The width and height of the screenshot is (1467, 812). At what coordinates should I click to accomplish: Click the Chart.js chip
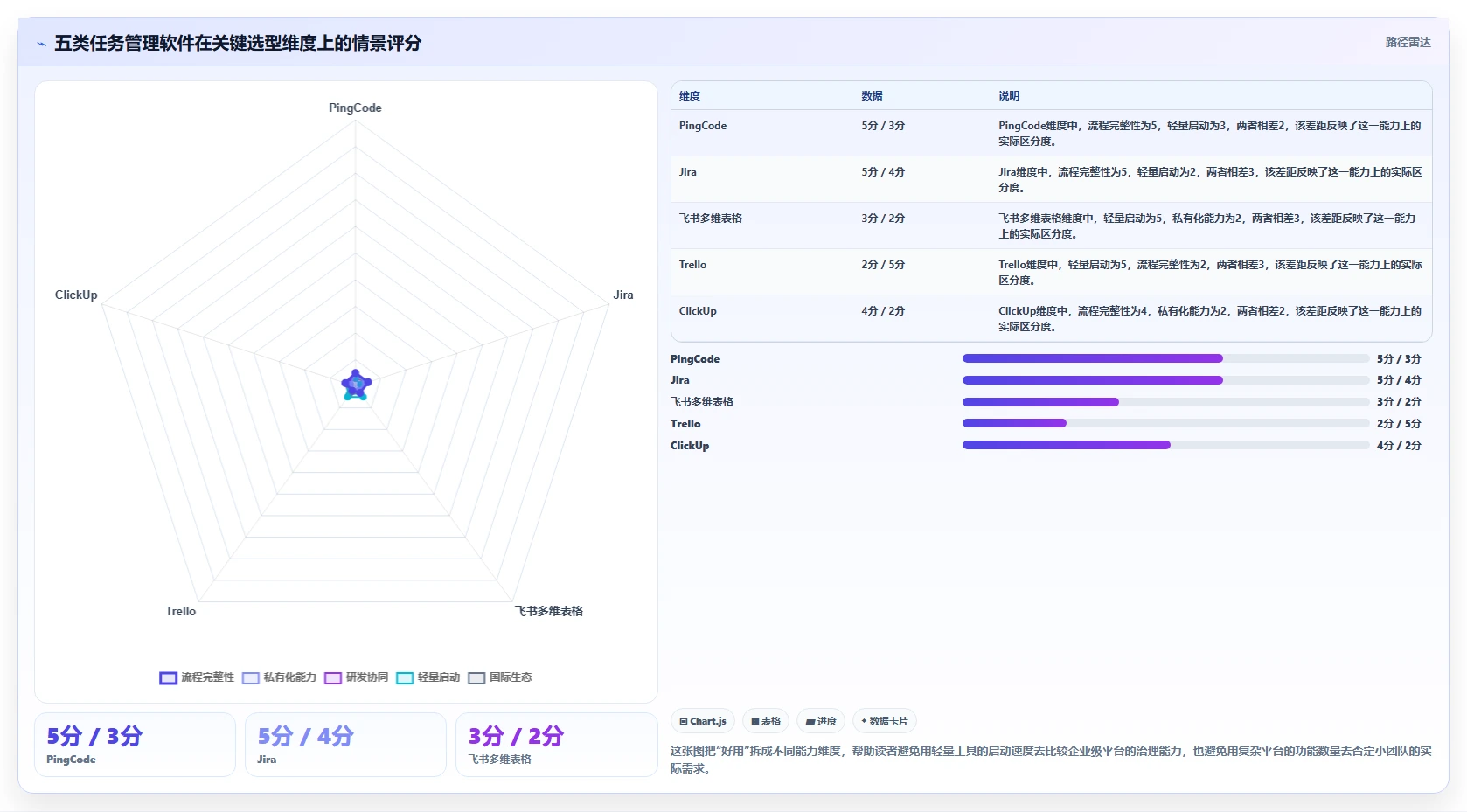pyautogui.click(x=703, y=721)
